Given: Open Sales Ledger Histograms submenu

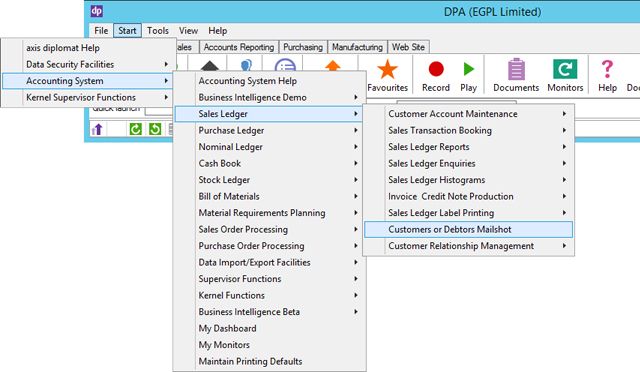Looking at the screenshot, I should 469,180.
